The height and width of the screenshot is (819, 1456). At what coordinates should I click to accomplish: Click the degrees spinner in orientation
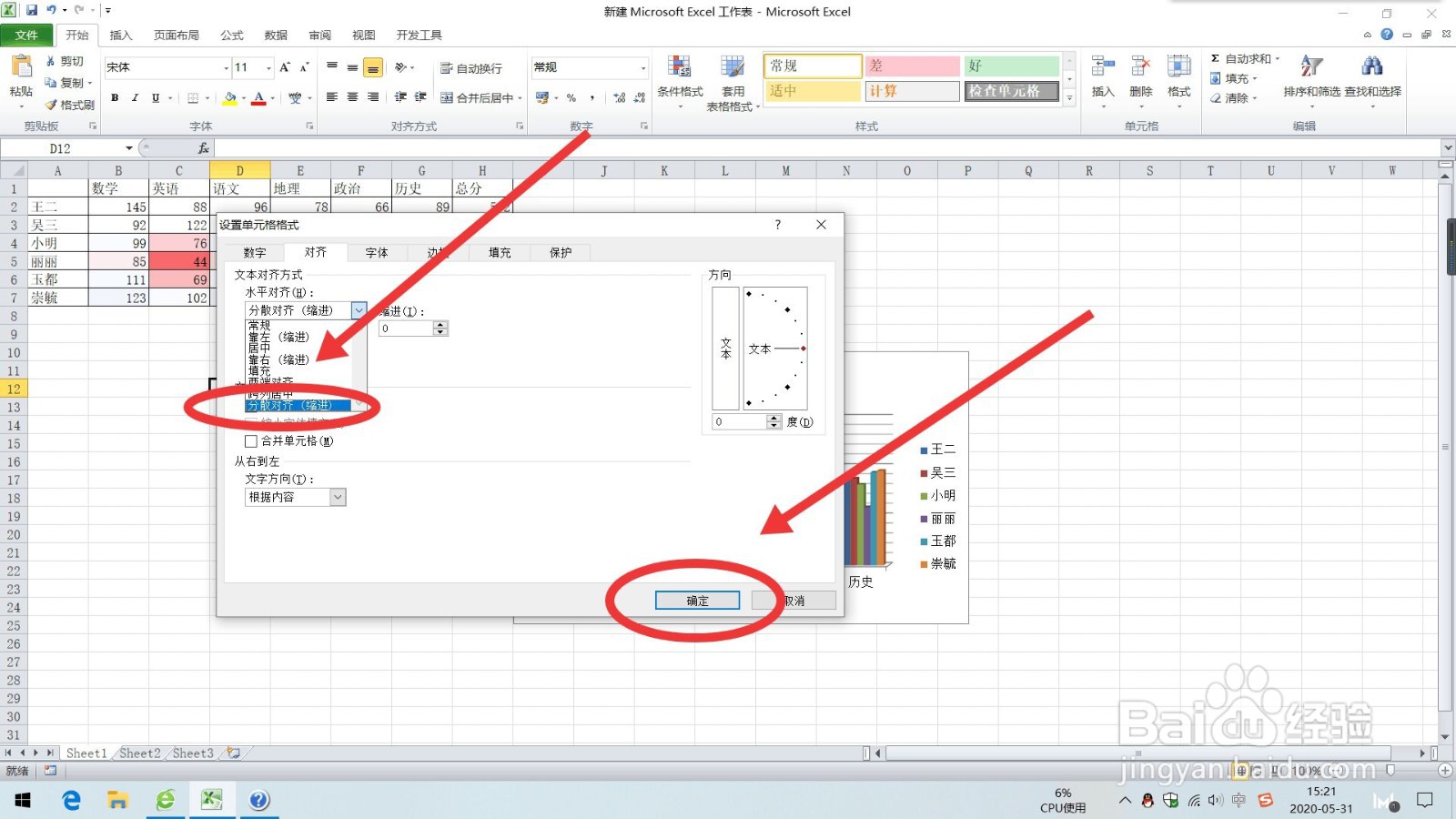pyautogui.click(x=774, y=421)
